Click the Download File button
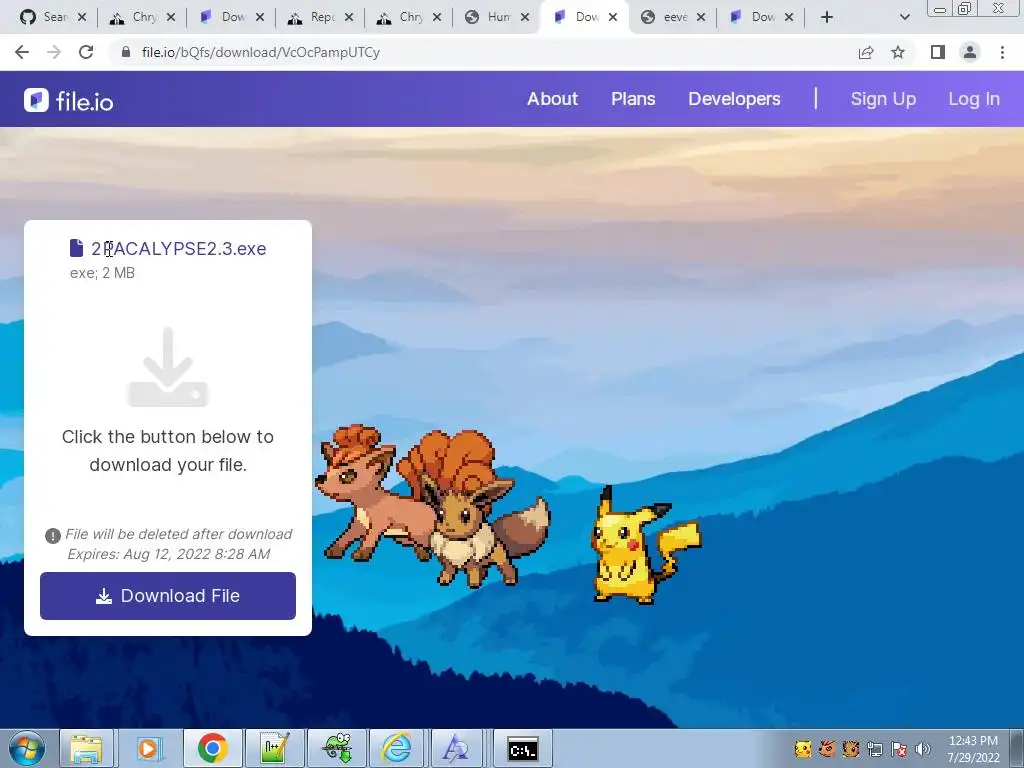Image resolution: width=1024 pixels, height=768 pixels. (x=168, y=596)
